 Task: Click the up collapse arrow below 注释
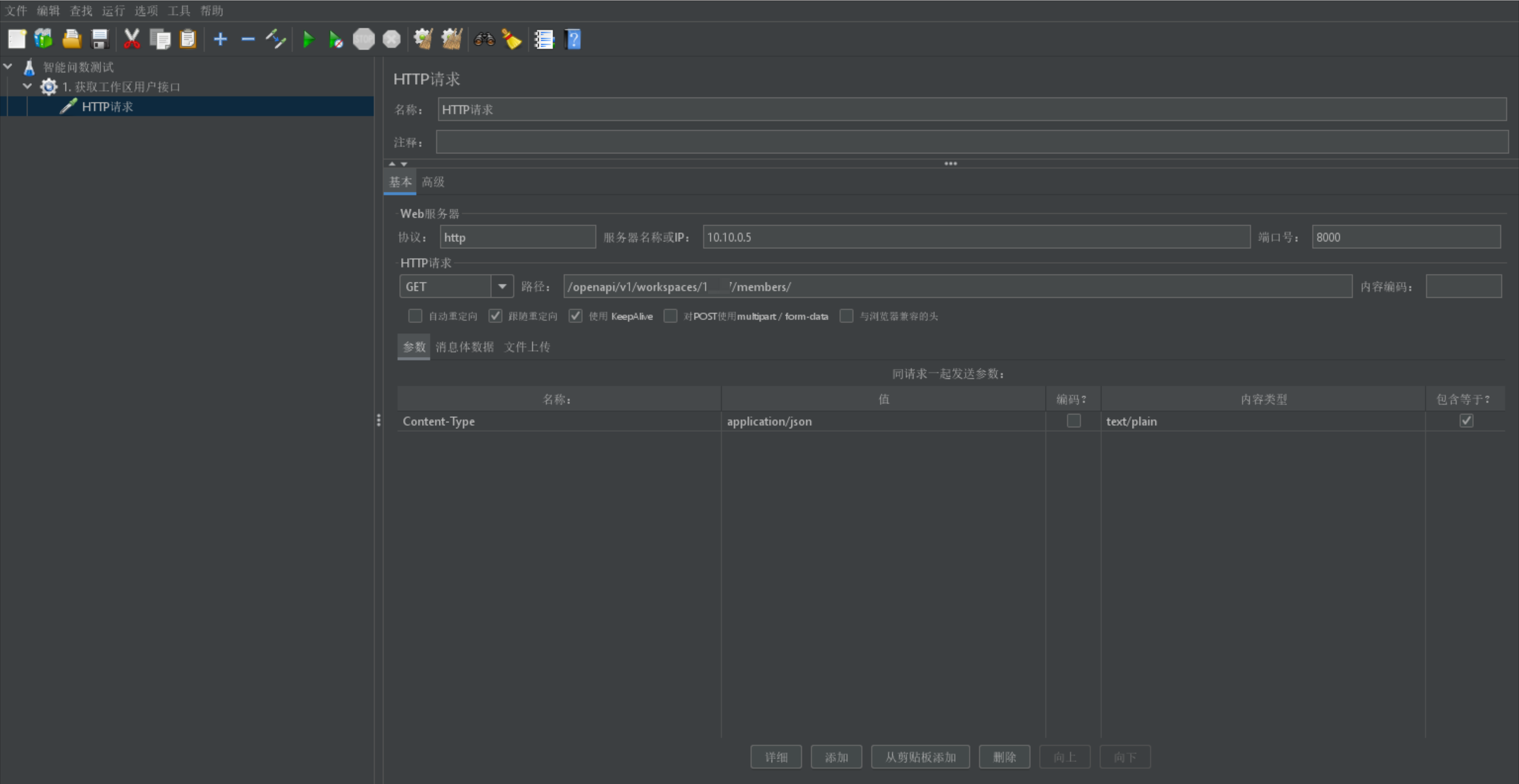coord(392,164)
